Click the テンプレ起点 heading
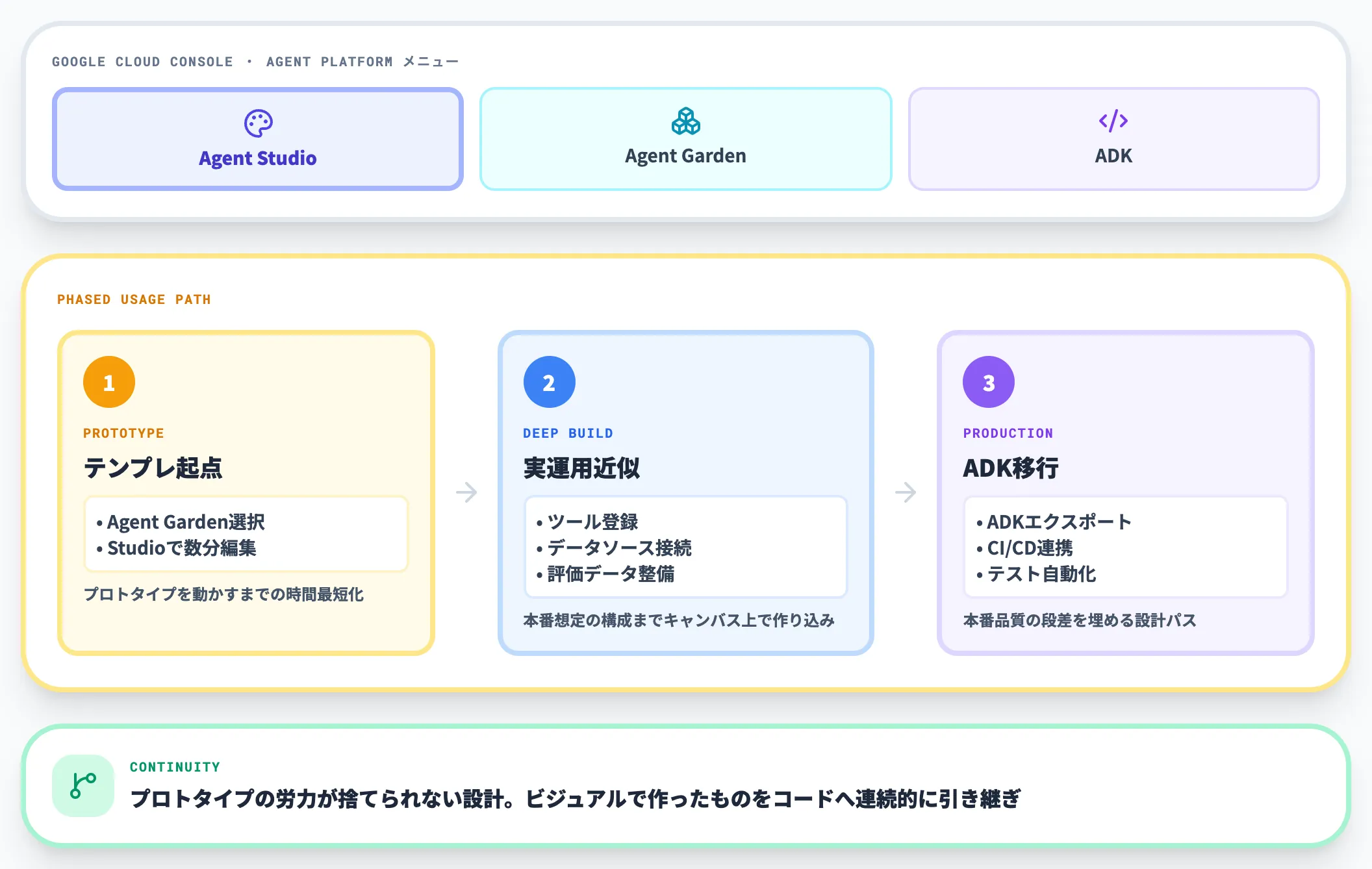The height and width of the screenshot is (869, 1372). tap(153, 467)
